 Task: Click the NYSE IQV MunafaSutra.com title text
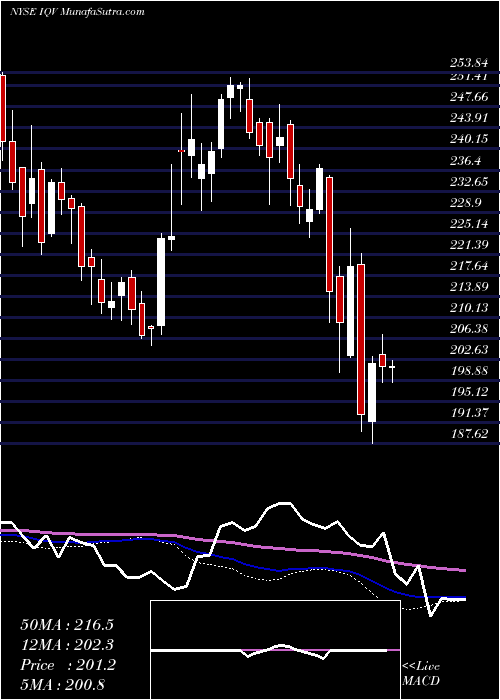click(77, 12)
